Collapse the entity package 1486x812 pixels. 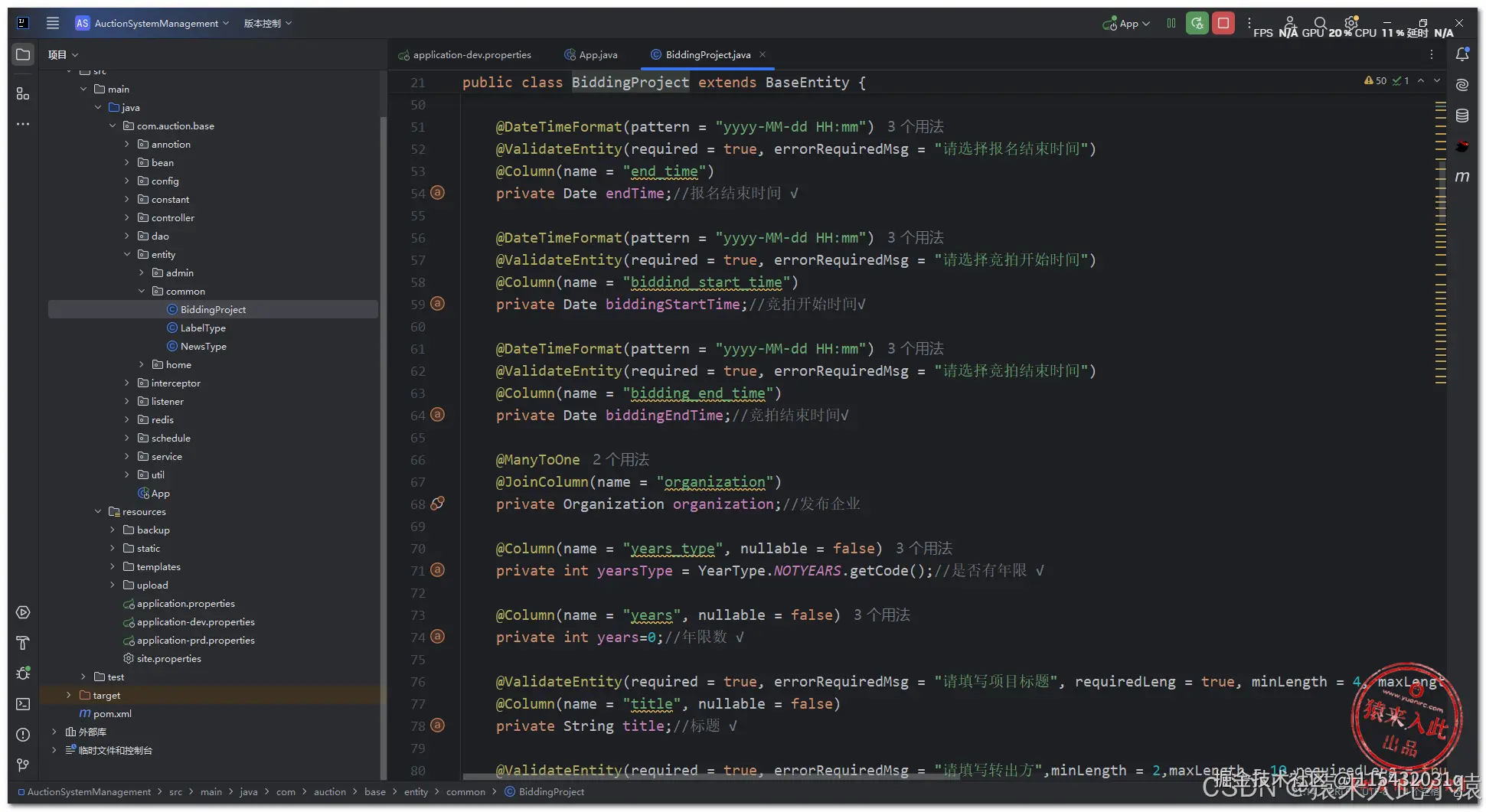pos(127,254)
